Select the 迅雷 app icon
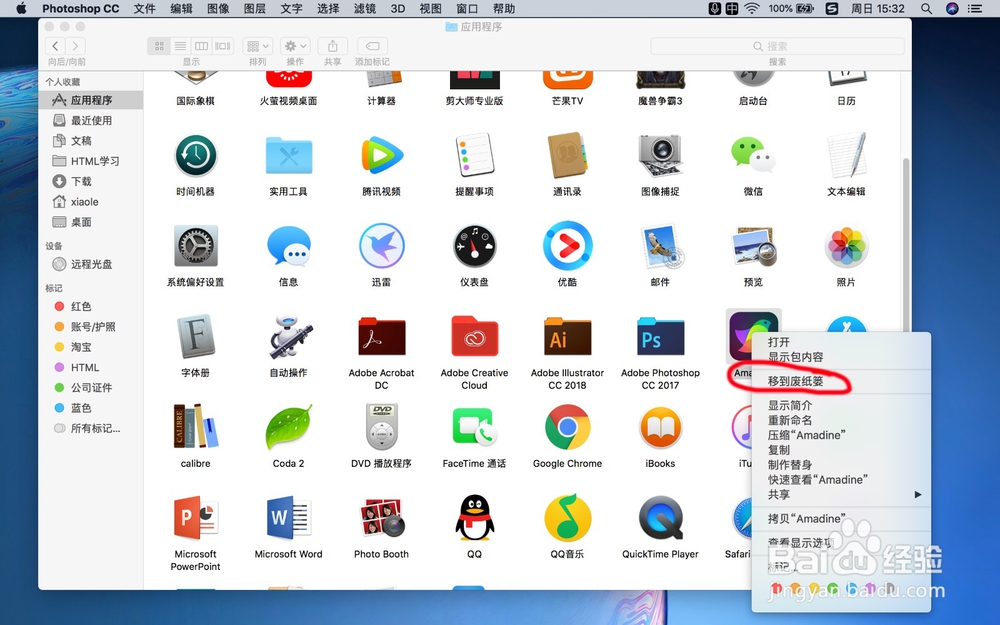The image size is (1000, 625). (x=381, y=246)
